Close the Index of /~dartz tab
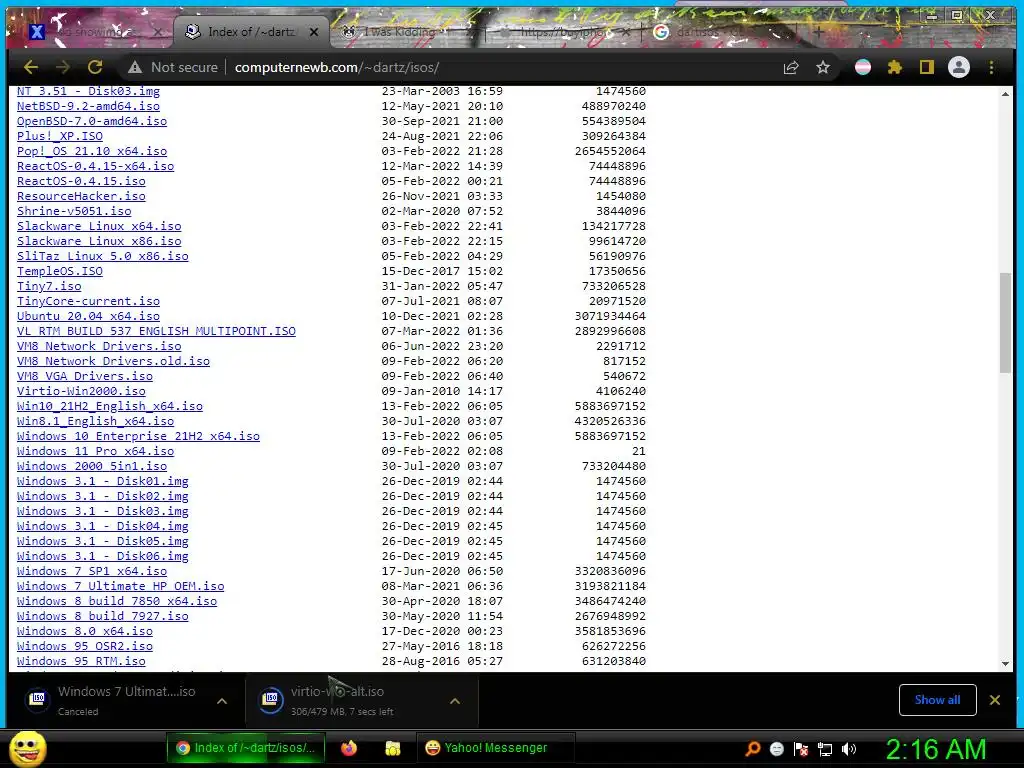 click(x=314, y=31)
